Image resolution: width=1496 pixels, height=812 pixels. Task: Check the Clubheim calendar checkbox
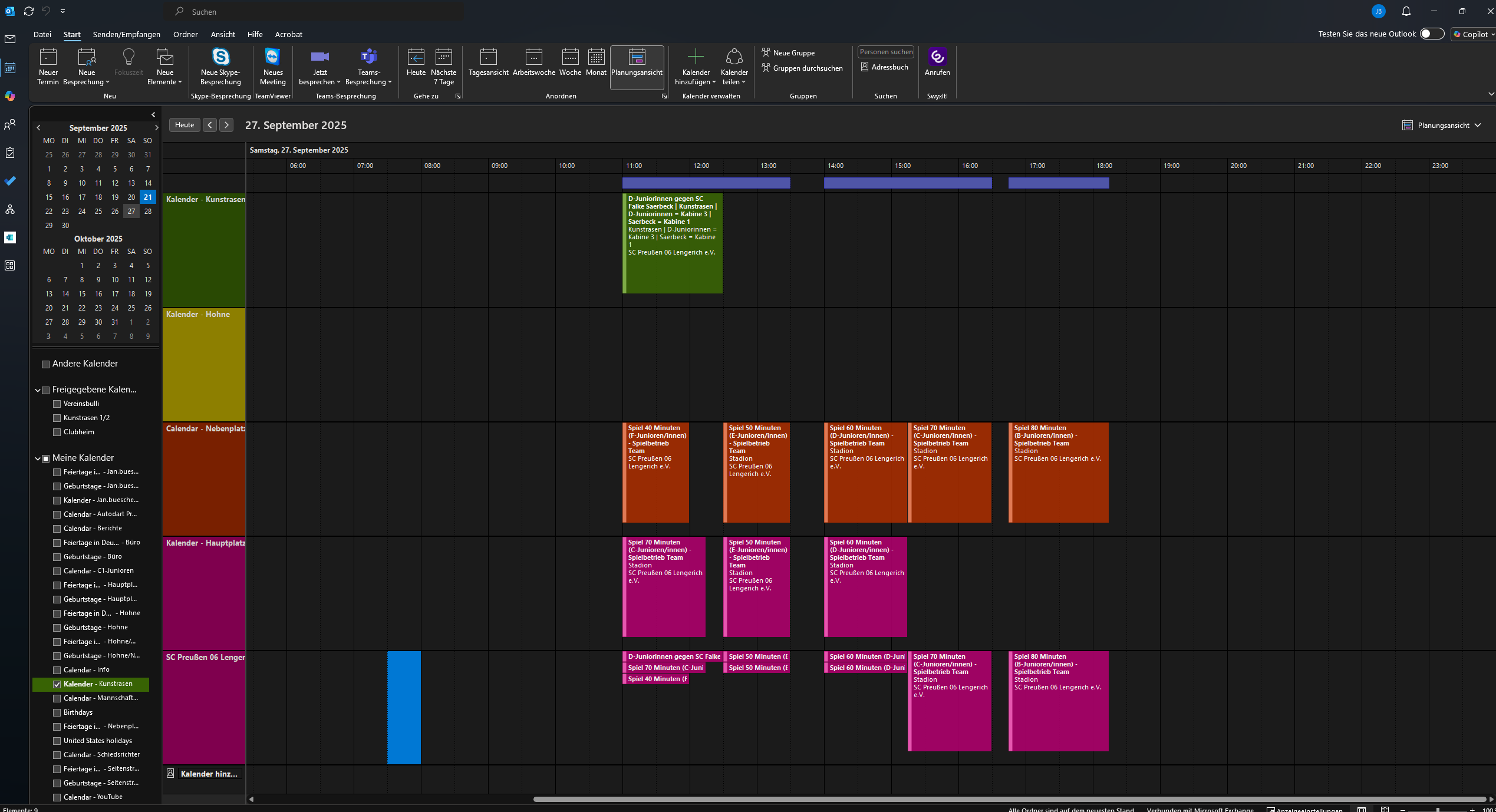pyautogui.click(x=57, y=432)
